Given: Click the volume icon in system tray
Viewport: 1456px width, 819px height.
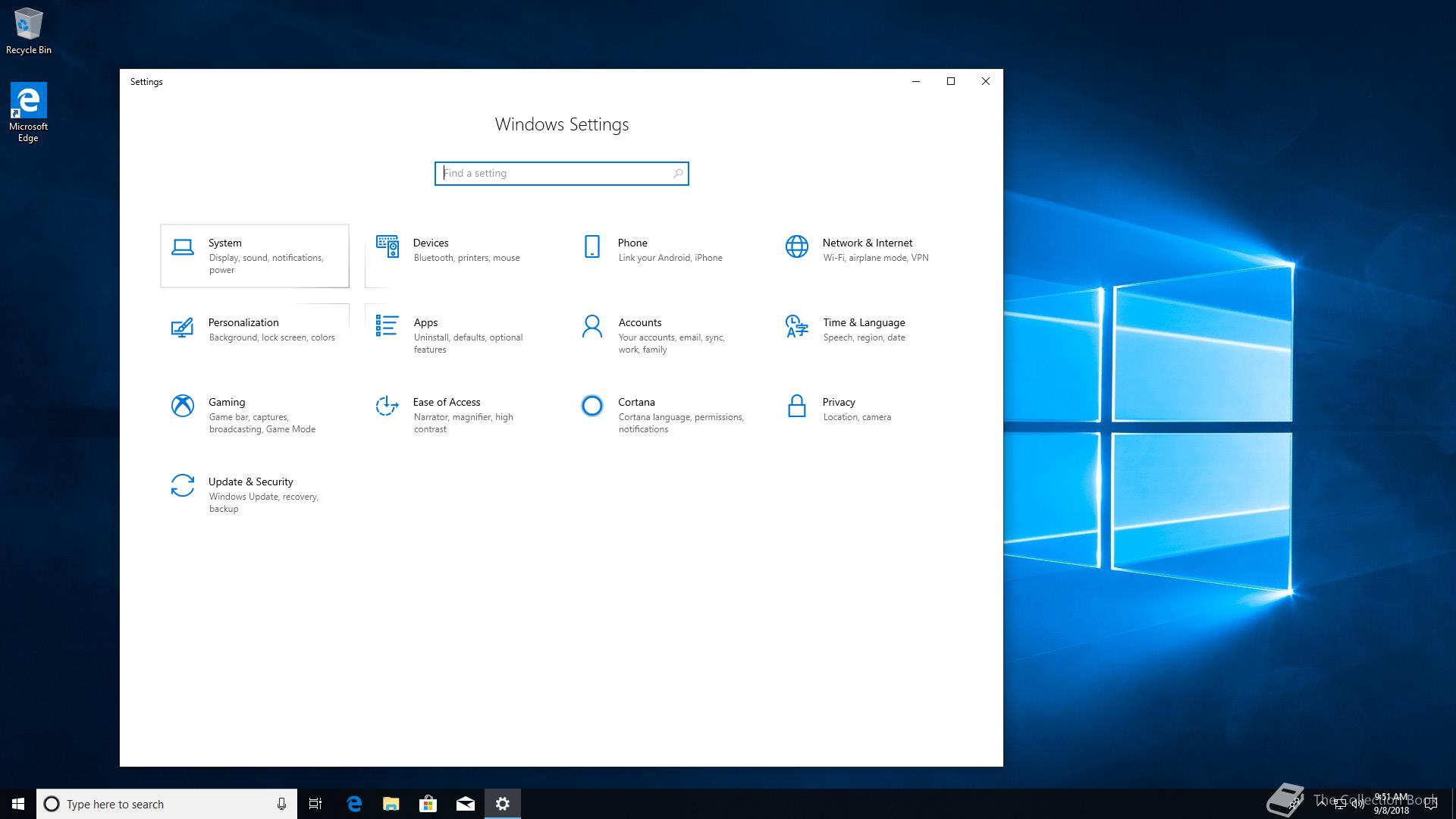Looking at the screenshot, I should [1357, 804].
